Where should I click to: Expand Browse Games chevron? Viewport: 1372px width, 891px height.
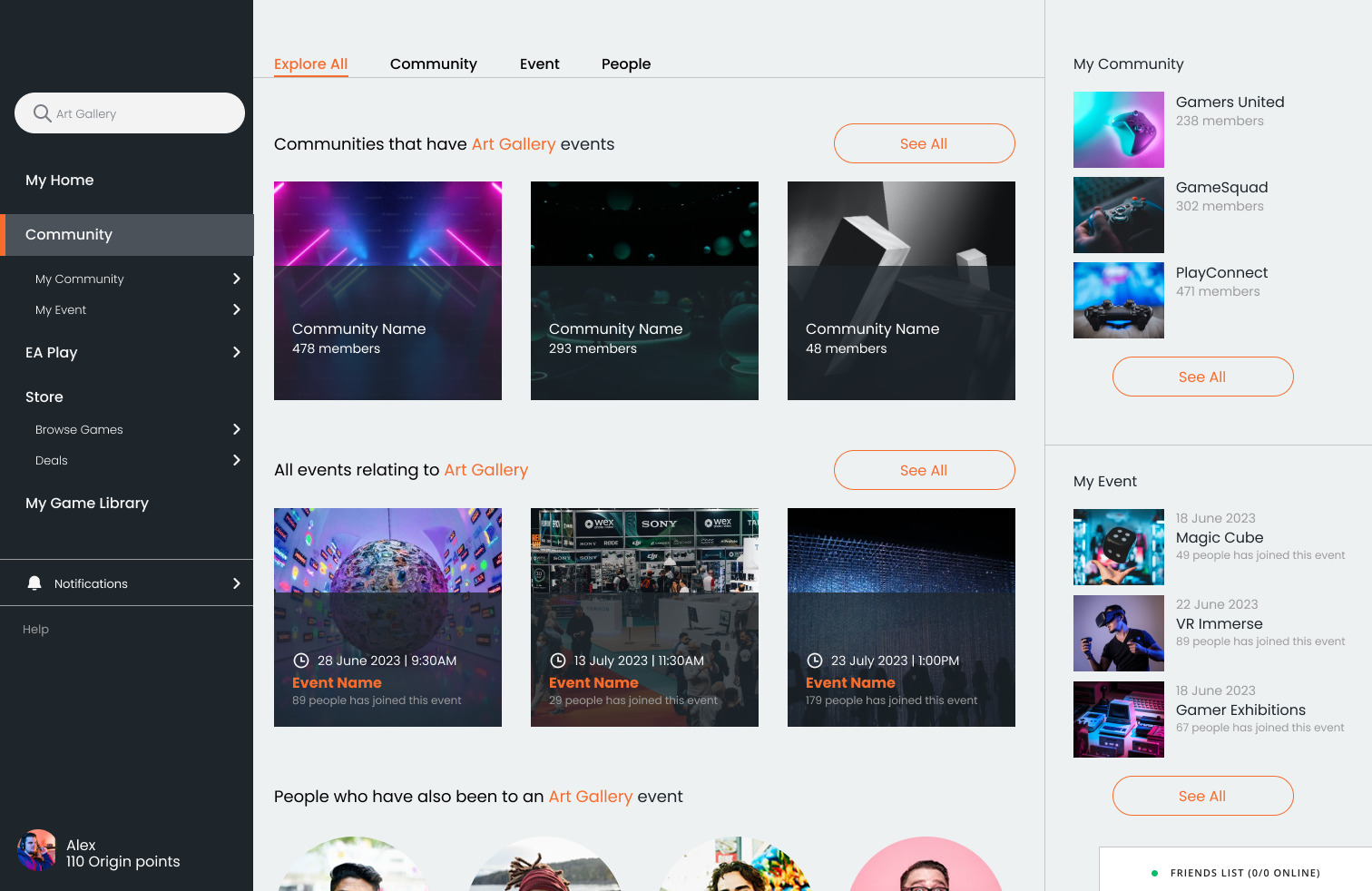click(x=237, y=429)
